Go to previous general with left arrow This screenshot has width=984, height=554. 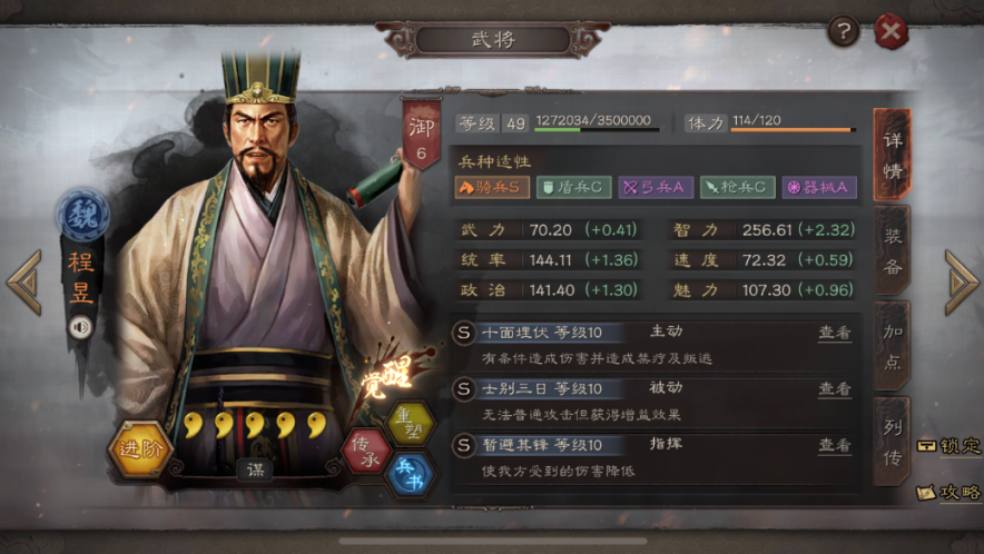[25, 282]
